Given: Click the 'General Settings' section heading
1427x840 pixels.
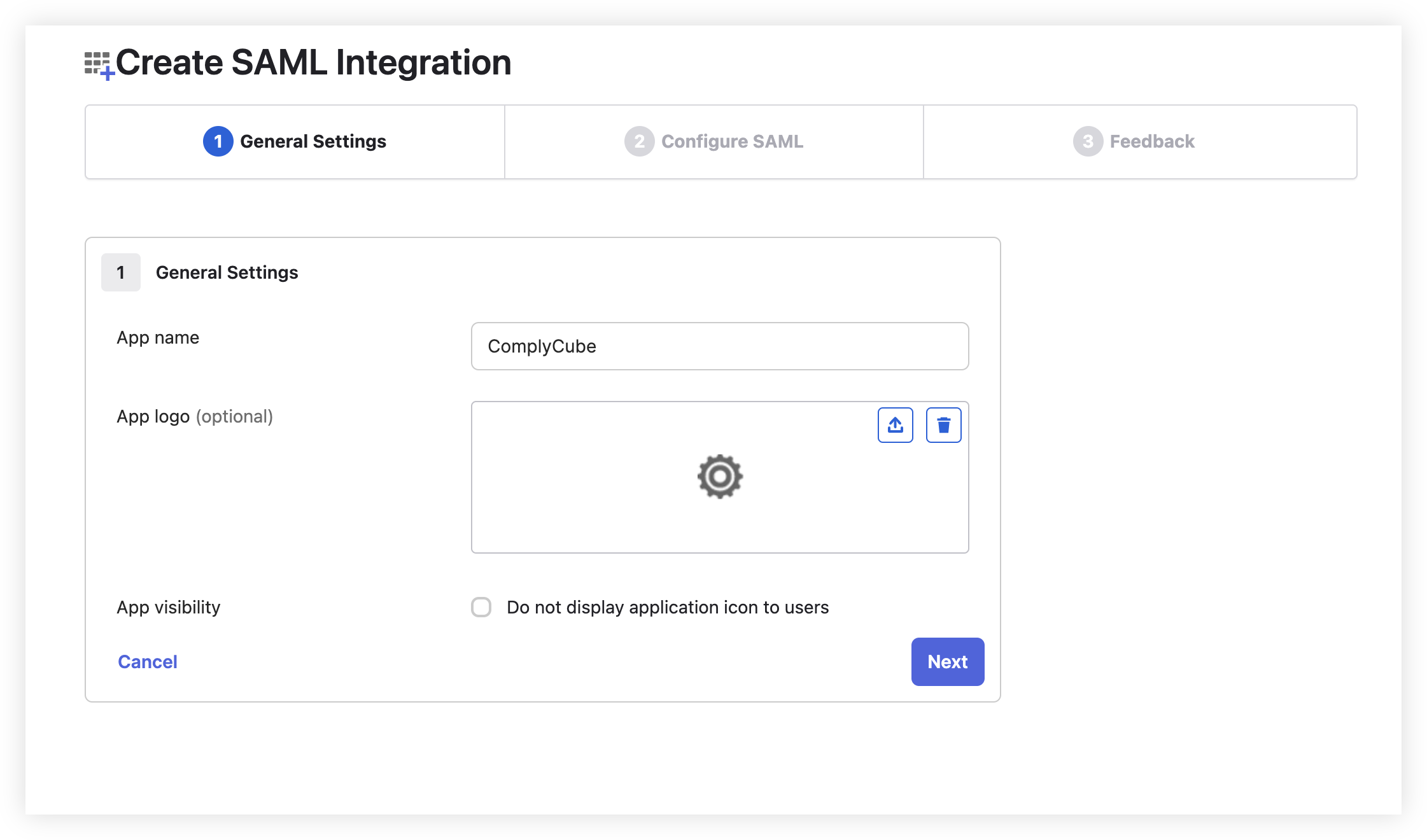Looking at the screenshot, I should tap(227, 272).
